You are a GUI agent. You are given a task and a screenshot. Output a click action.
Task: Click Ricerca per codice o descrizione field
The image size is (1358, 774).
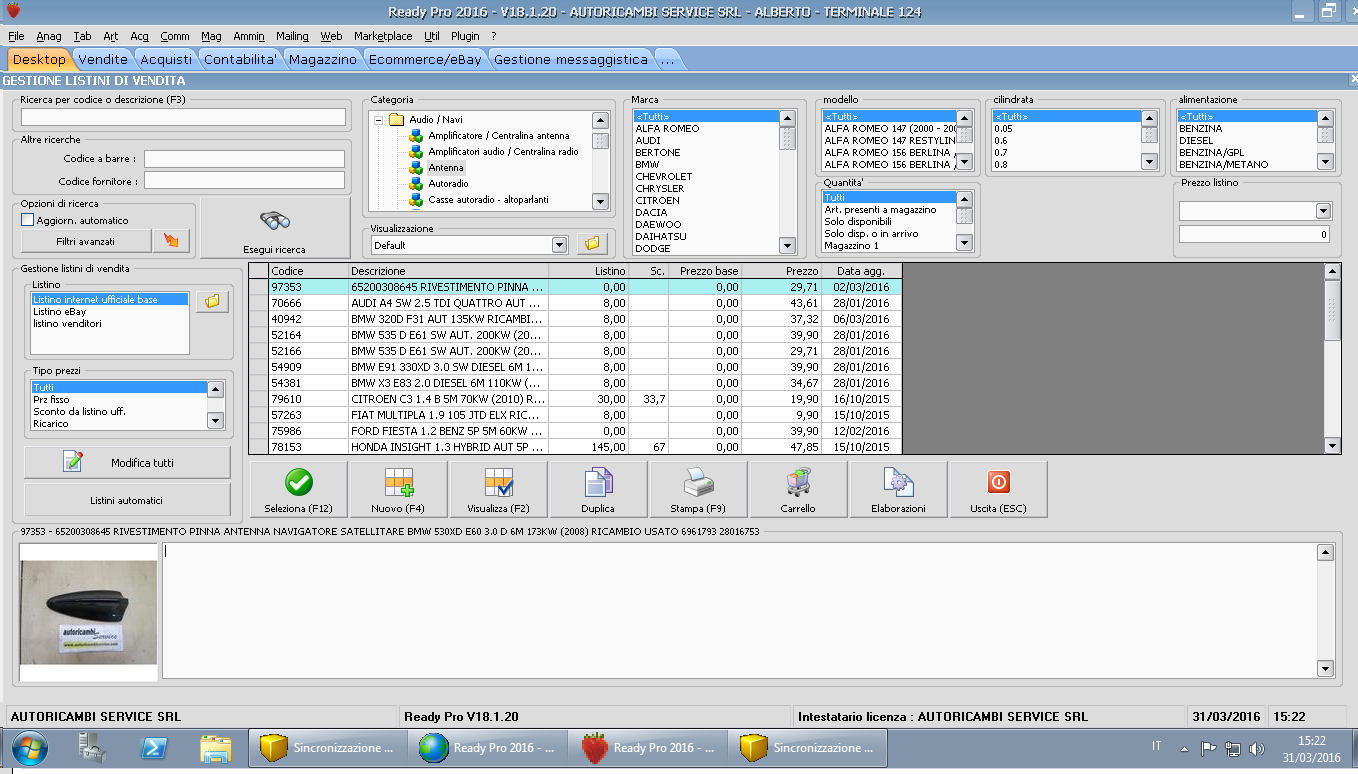point(183,117)
